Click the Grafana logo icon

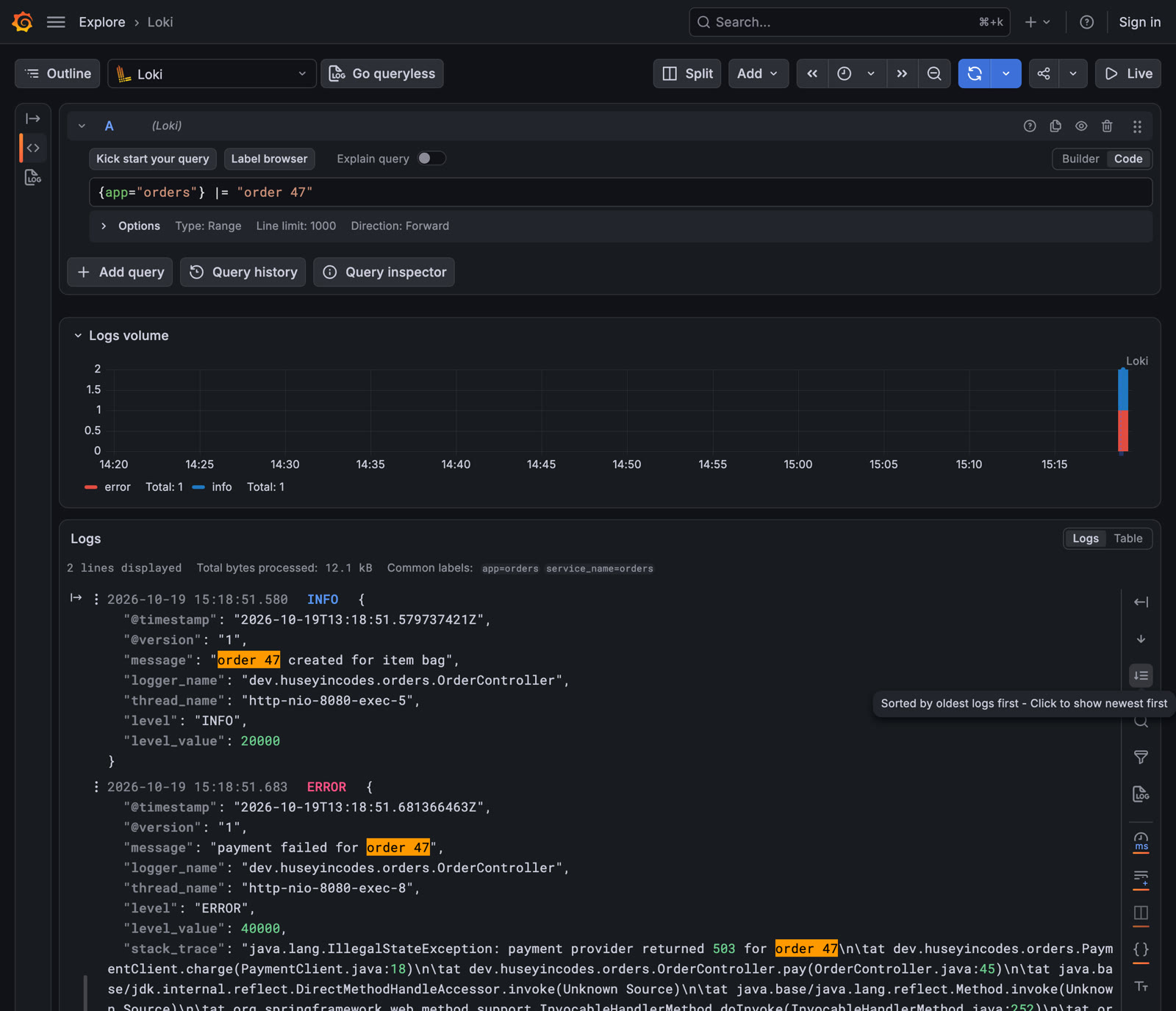(x=22, y=22)
